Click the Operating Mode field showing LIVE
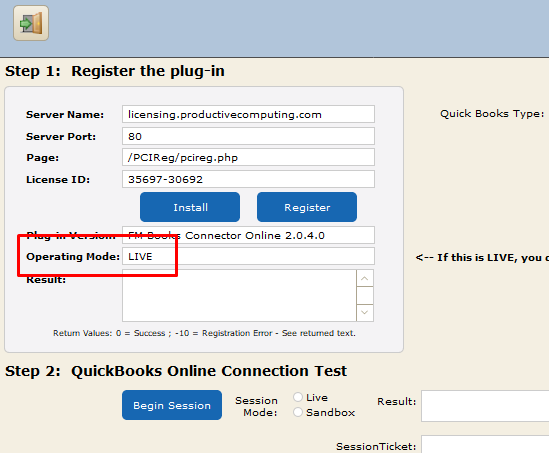This screenshot has width=549, height=453. pos(248,256)
